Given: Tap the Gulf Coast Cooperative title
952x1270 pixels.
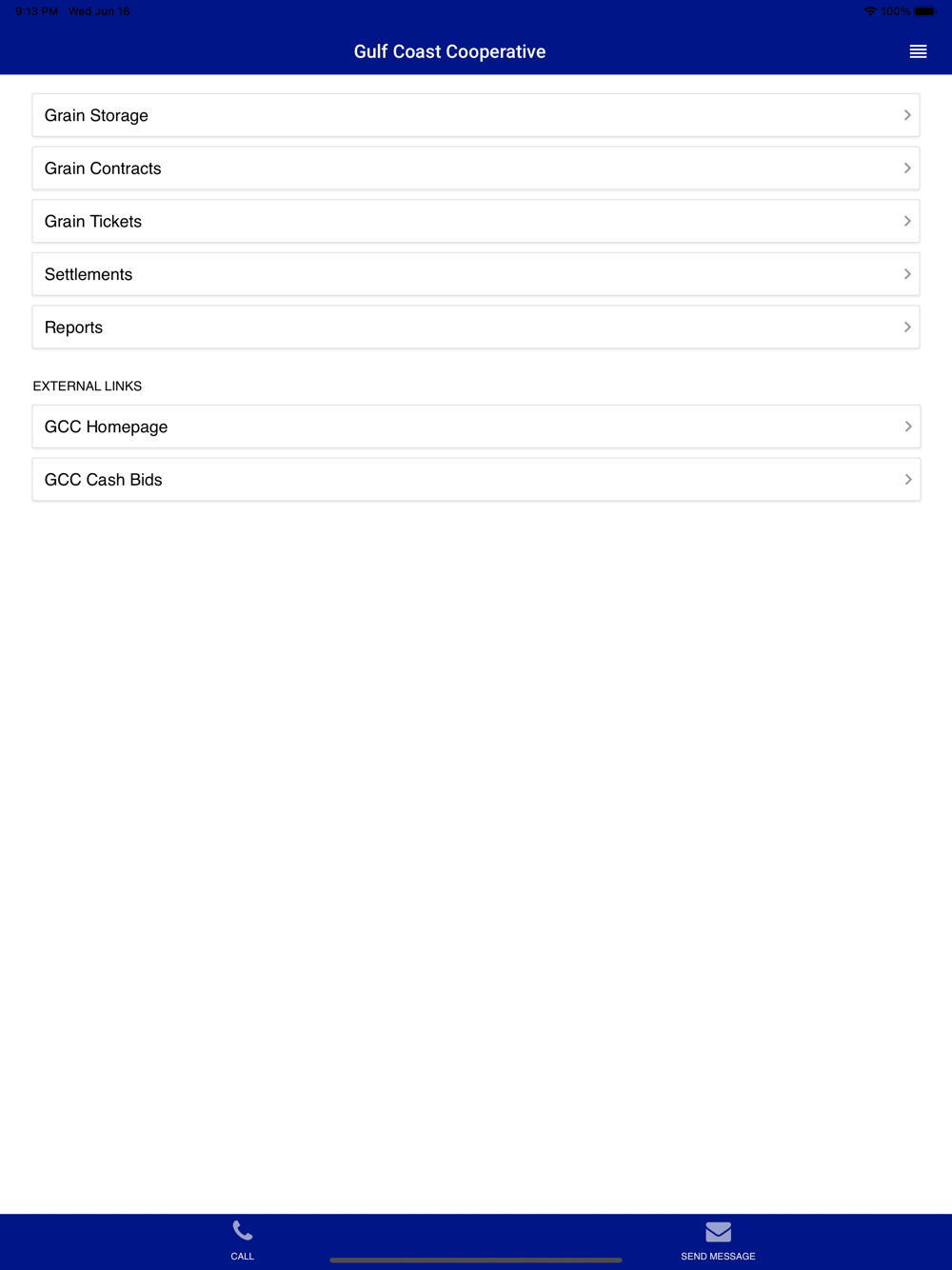Looking at the screenshot, I should pyautogui.click(x=449, y=51).
